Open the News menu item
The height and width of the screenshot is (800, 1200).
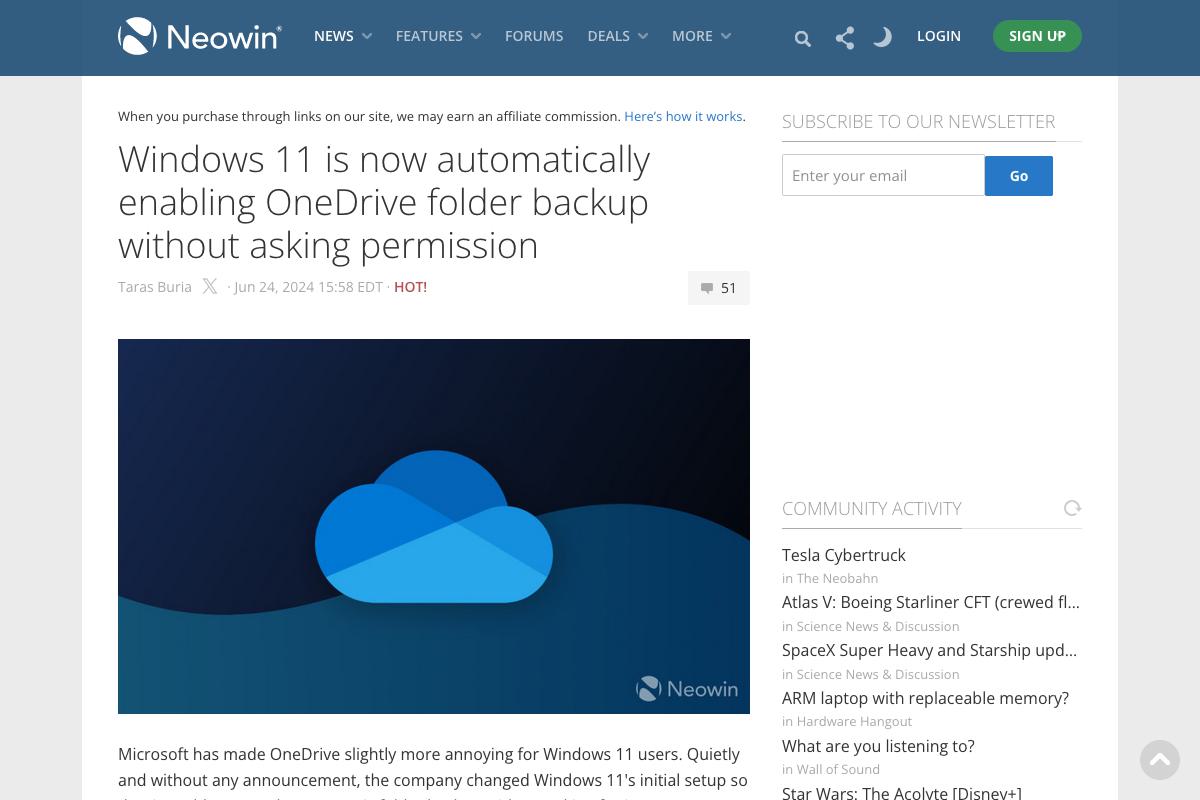[x=334, y=36]
